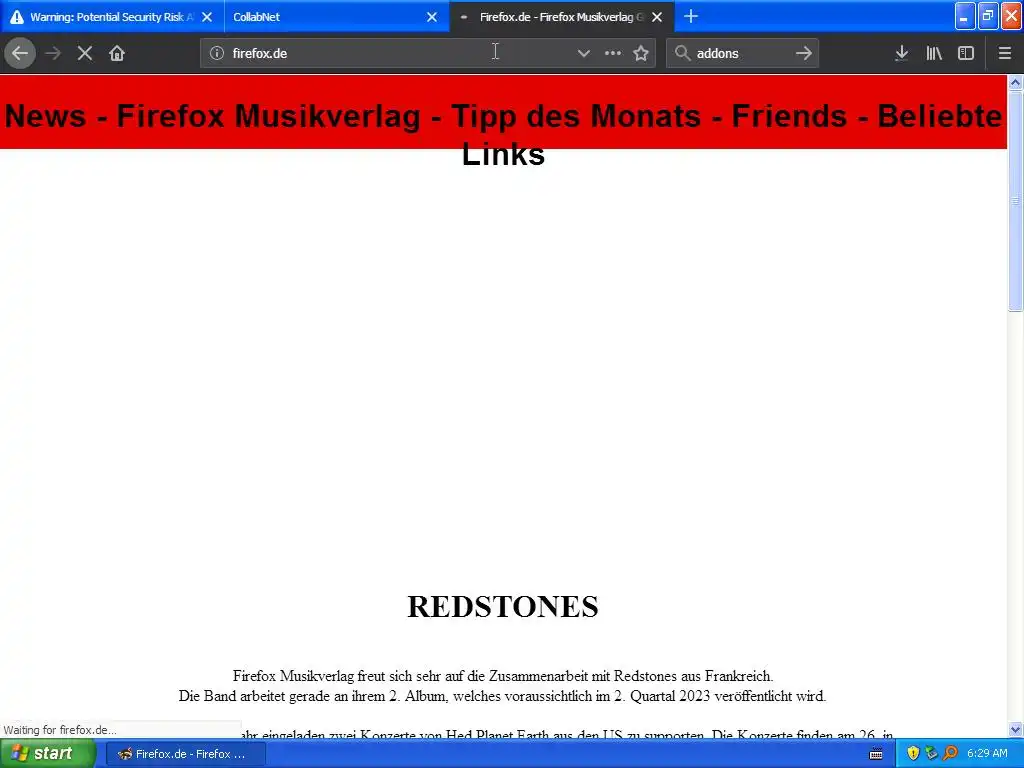Open the URL bar history dropdown
Image resolution: width=1024 pixels, height=768 pixels.
click(x=584, y=54)
